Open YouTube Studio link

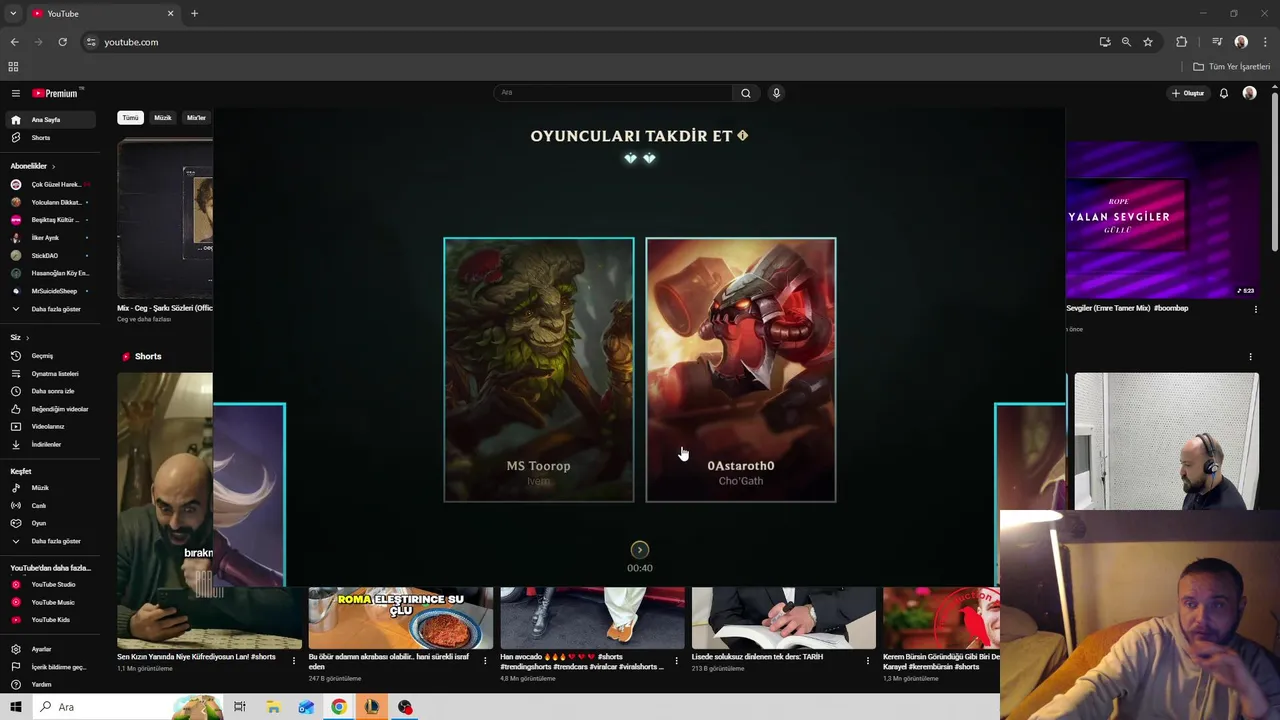pos(52,585)
